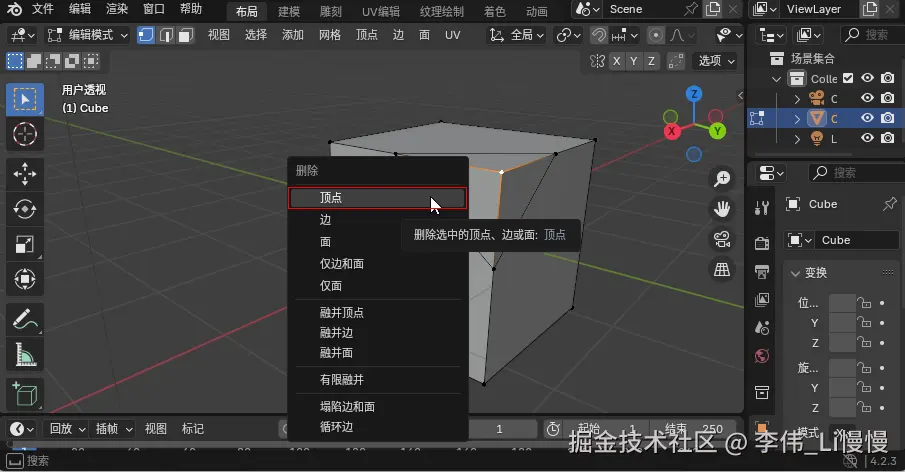Open the 编辑模式 mode dropdown

(x=88, y=35)
